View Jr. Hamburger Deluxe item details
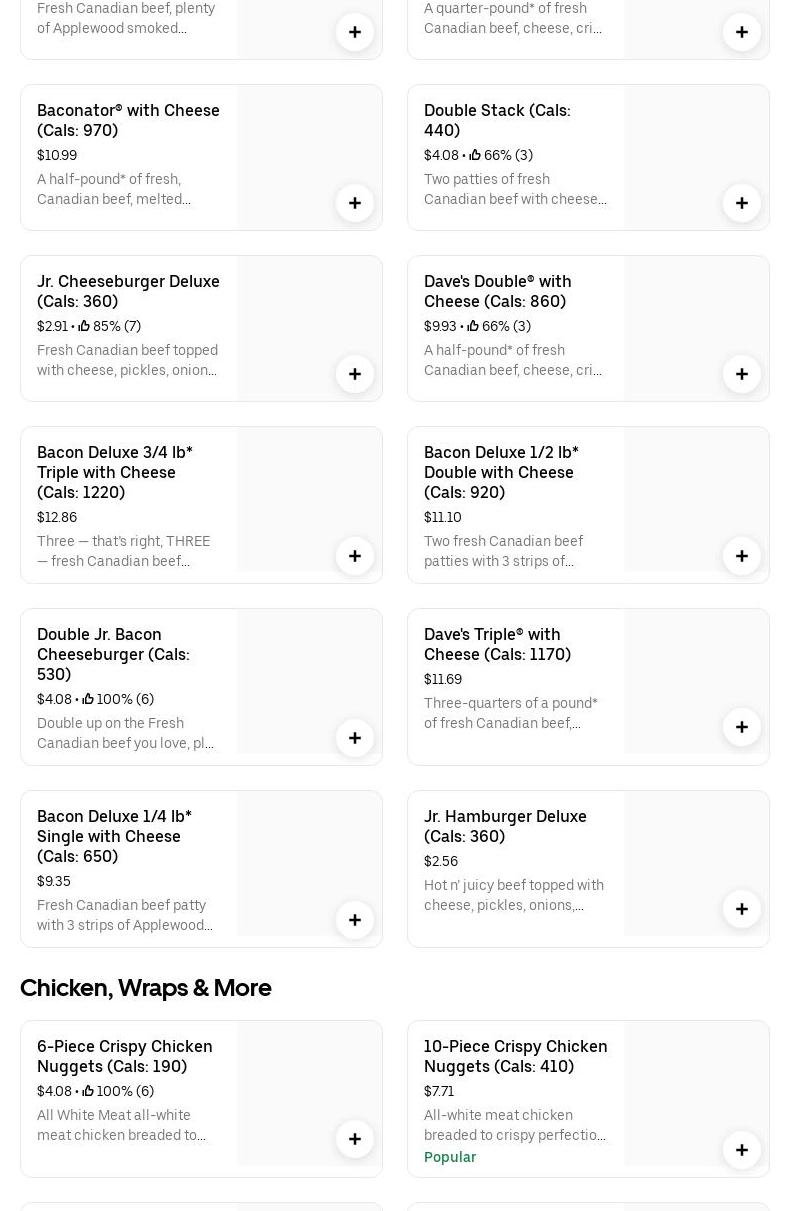 (505, 826)
